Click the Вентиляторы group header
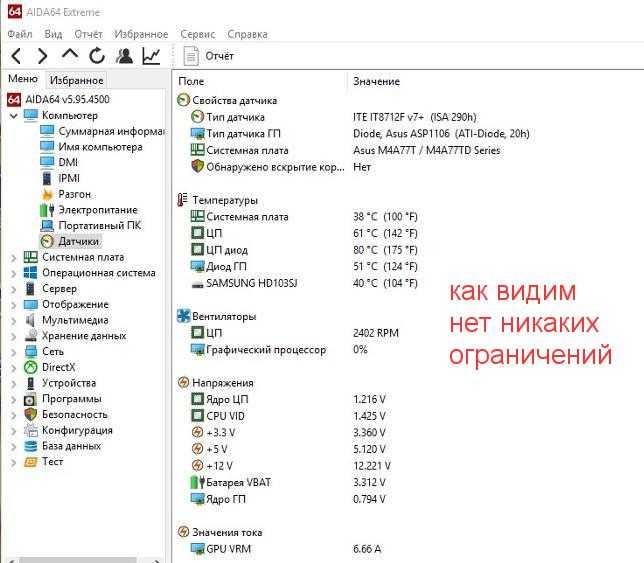This screenshot has height=563, width=644. point(217,316)
